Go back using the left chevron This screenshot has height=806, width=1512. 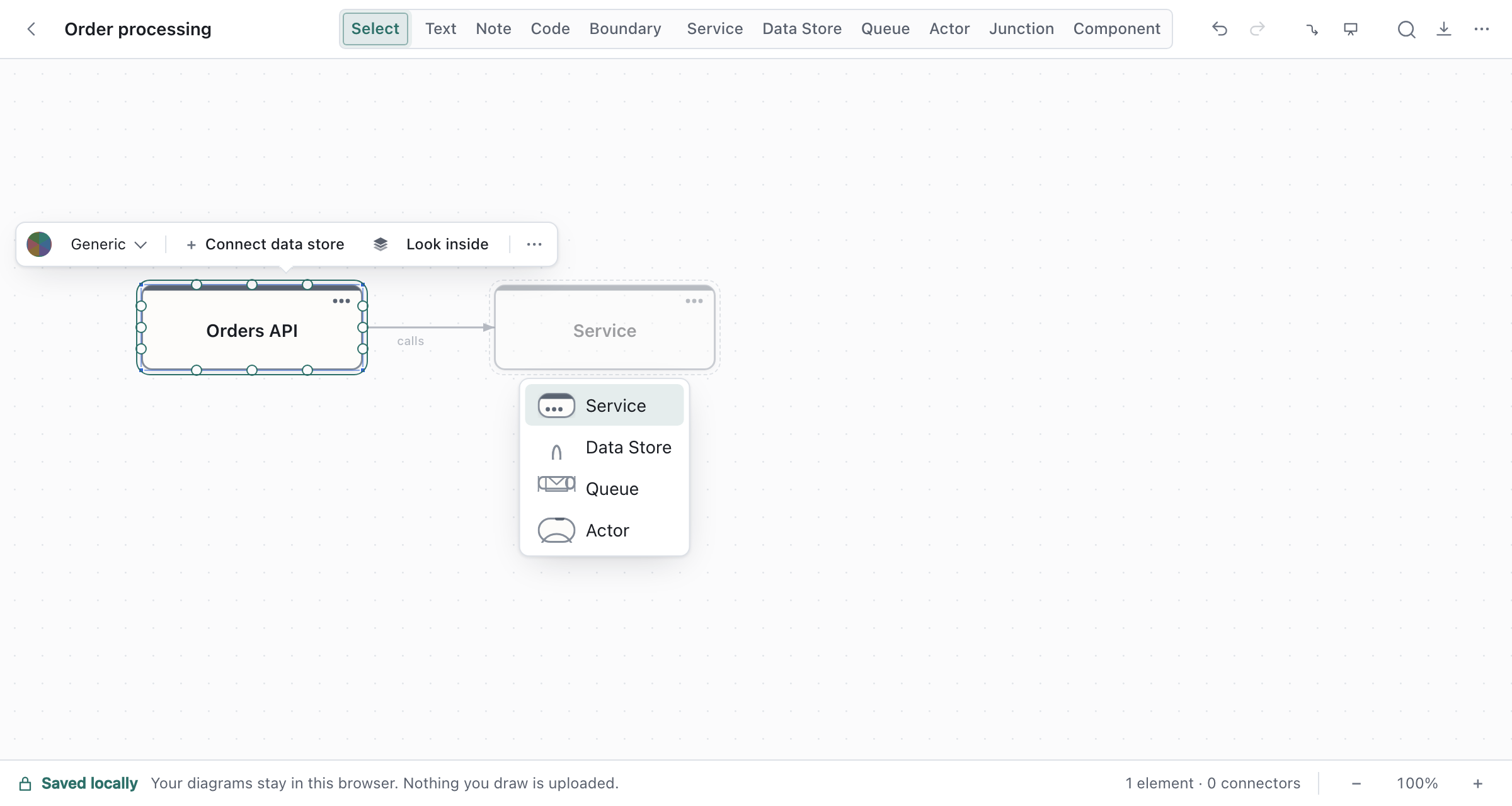coord(31,29)
